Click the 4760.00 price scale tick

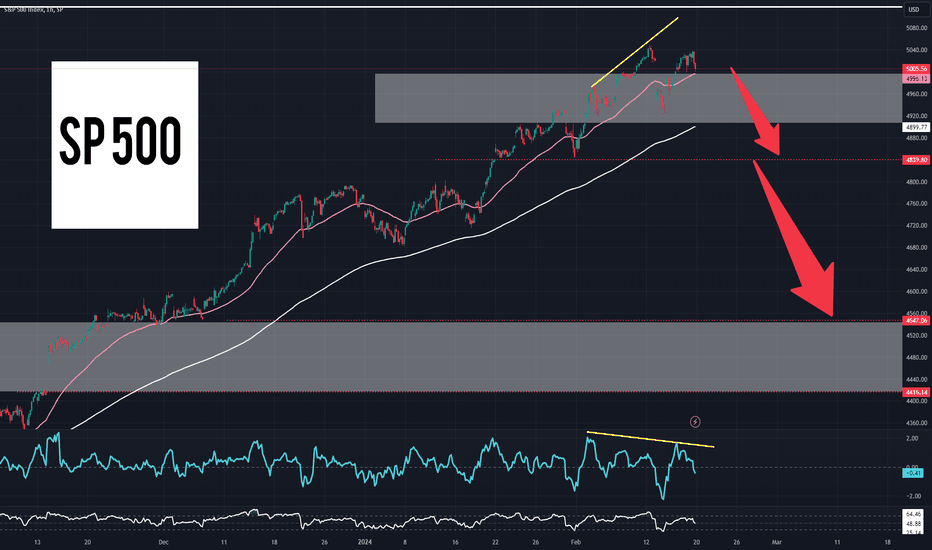(917, 203)
